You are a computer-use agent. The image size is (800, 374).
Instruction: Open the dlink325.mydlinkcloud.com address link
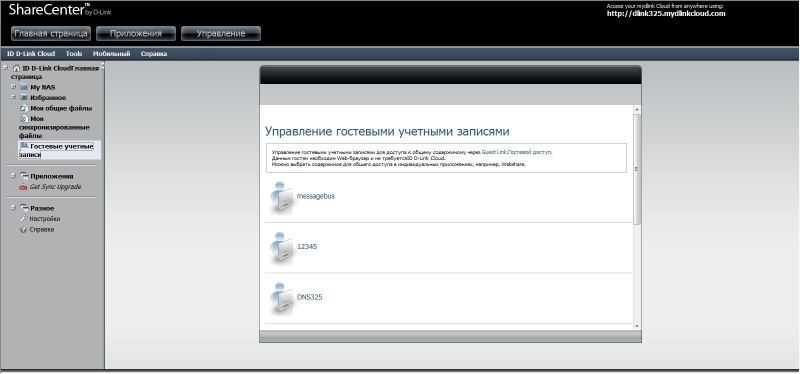pos(666,14)
